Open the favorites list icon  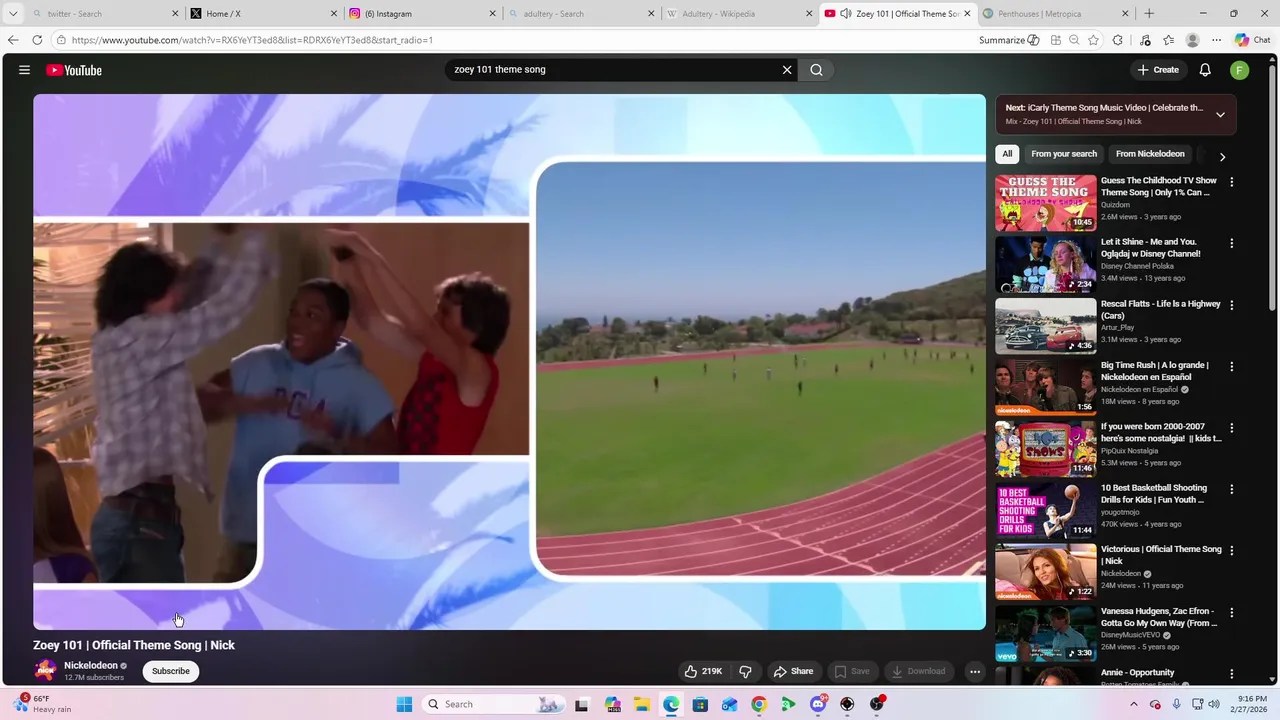[x=1169, y=40]
